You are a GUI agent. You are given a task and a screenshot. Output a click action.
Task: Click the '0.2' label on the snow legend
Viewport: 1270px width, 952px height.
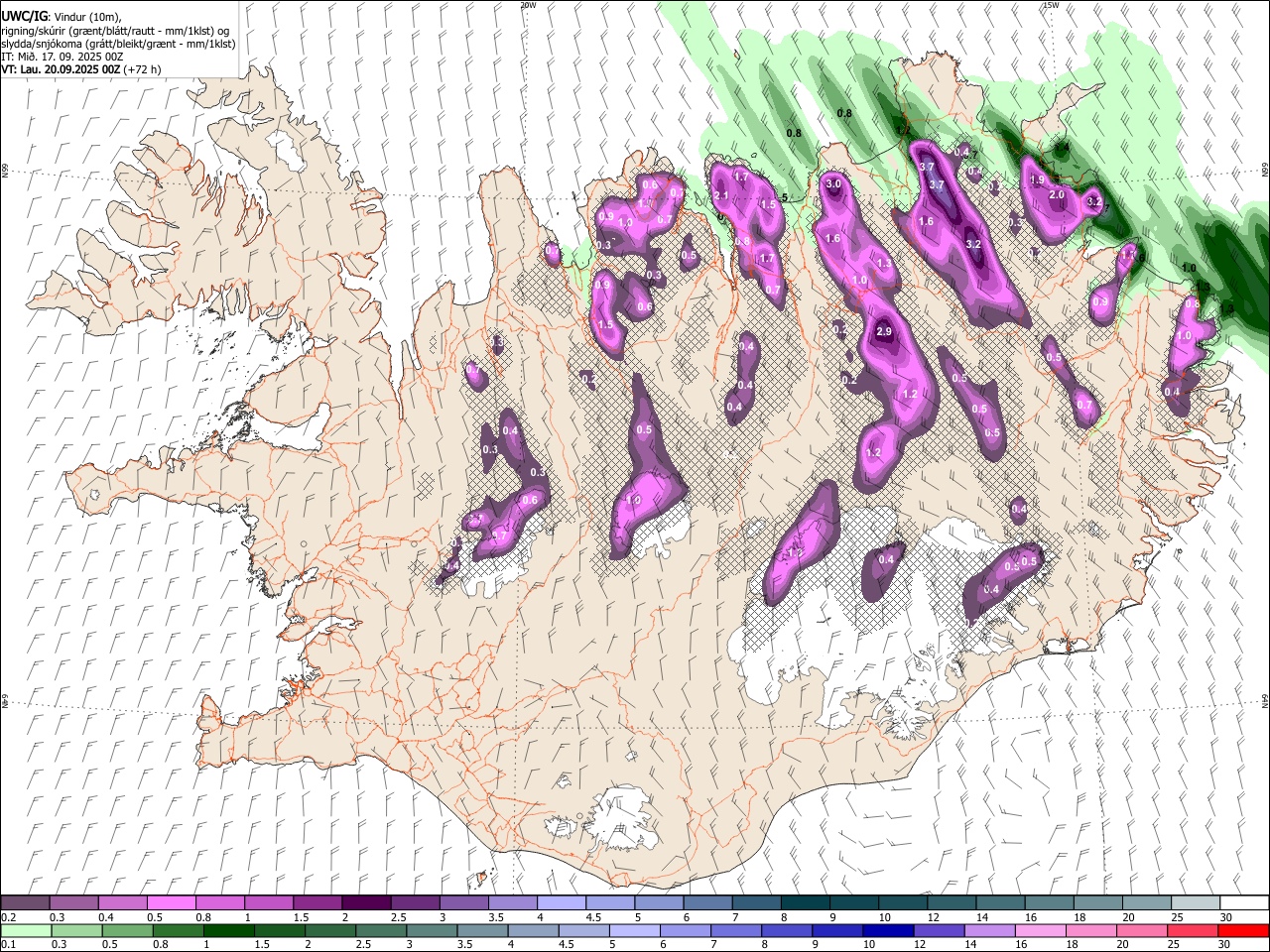coord(9,917)
